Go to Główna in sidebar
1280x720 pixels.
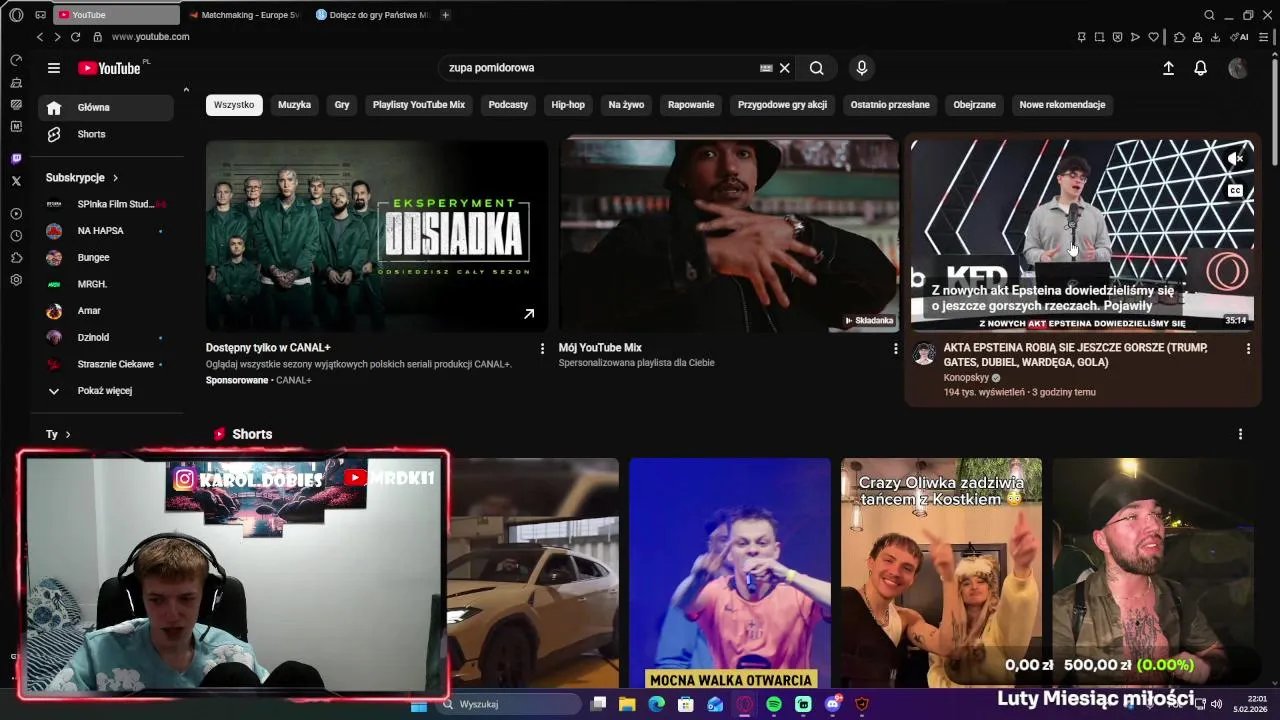pos(106,108)
